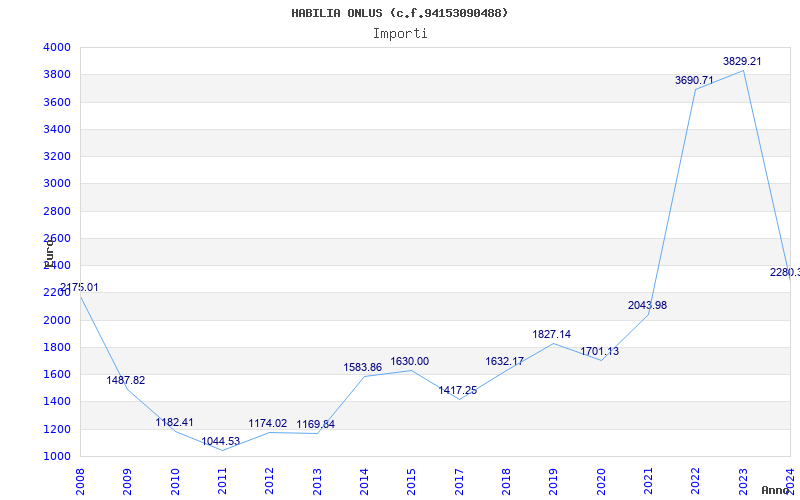The height and width of the screenshot is (500, 800).
Task: Click the 2021 x-axis year label
Action: click(x=648, y=482)
